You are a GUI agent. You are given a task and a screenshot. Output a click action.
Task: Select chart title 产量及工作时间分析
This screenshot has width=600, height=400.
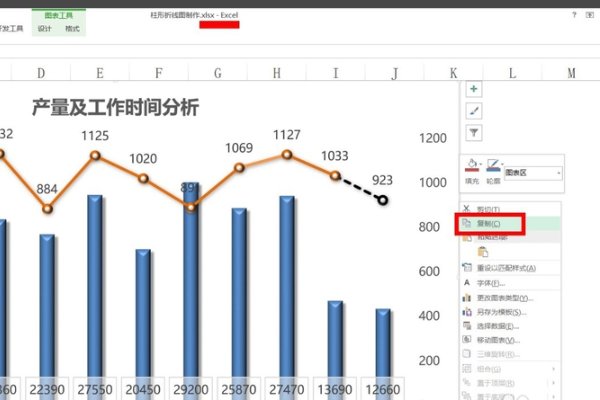[115, 107]
